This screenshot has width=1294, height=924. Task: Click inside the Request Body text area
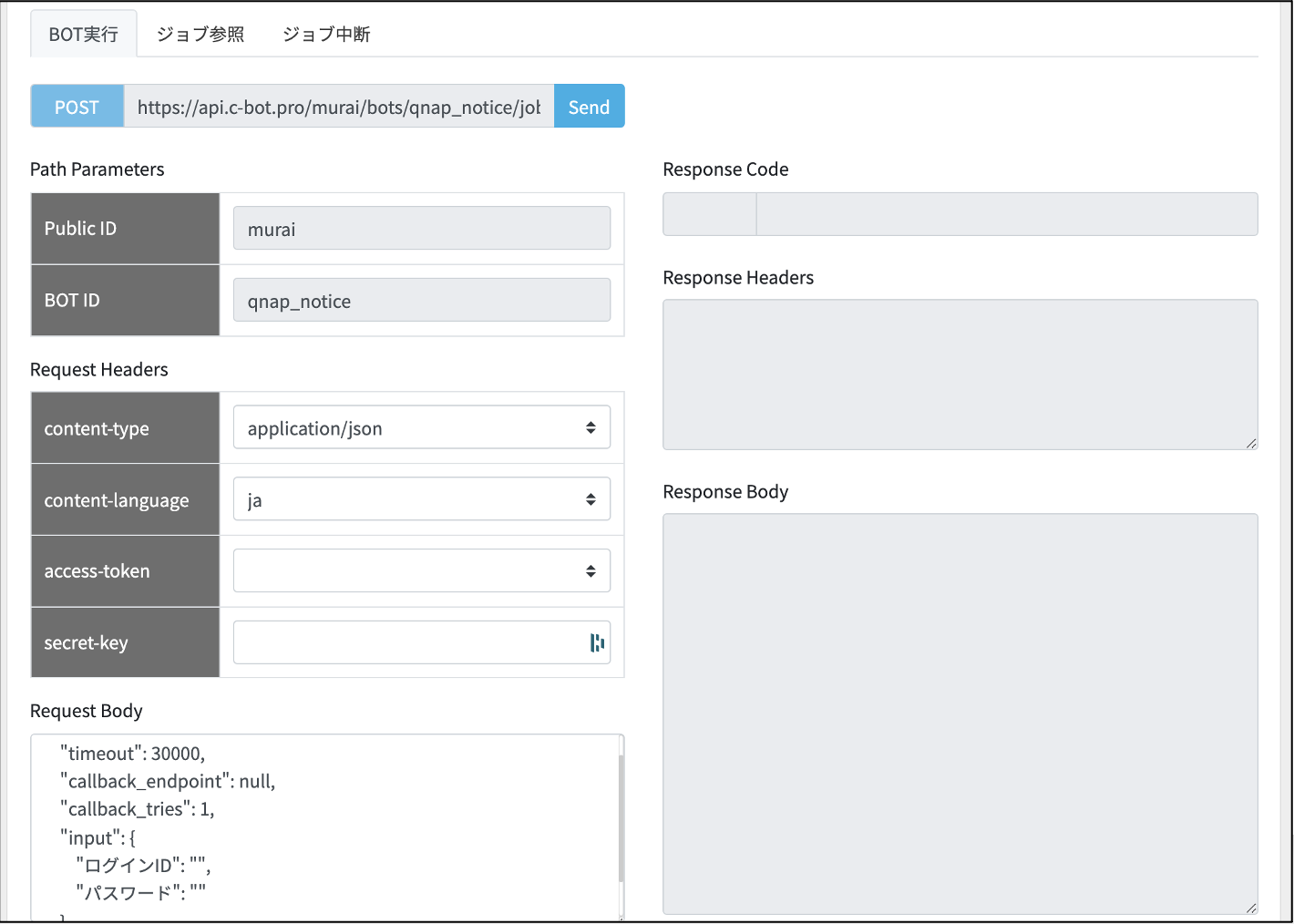pos(324,827)
